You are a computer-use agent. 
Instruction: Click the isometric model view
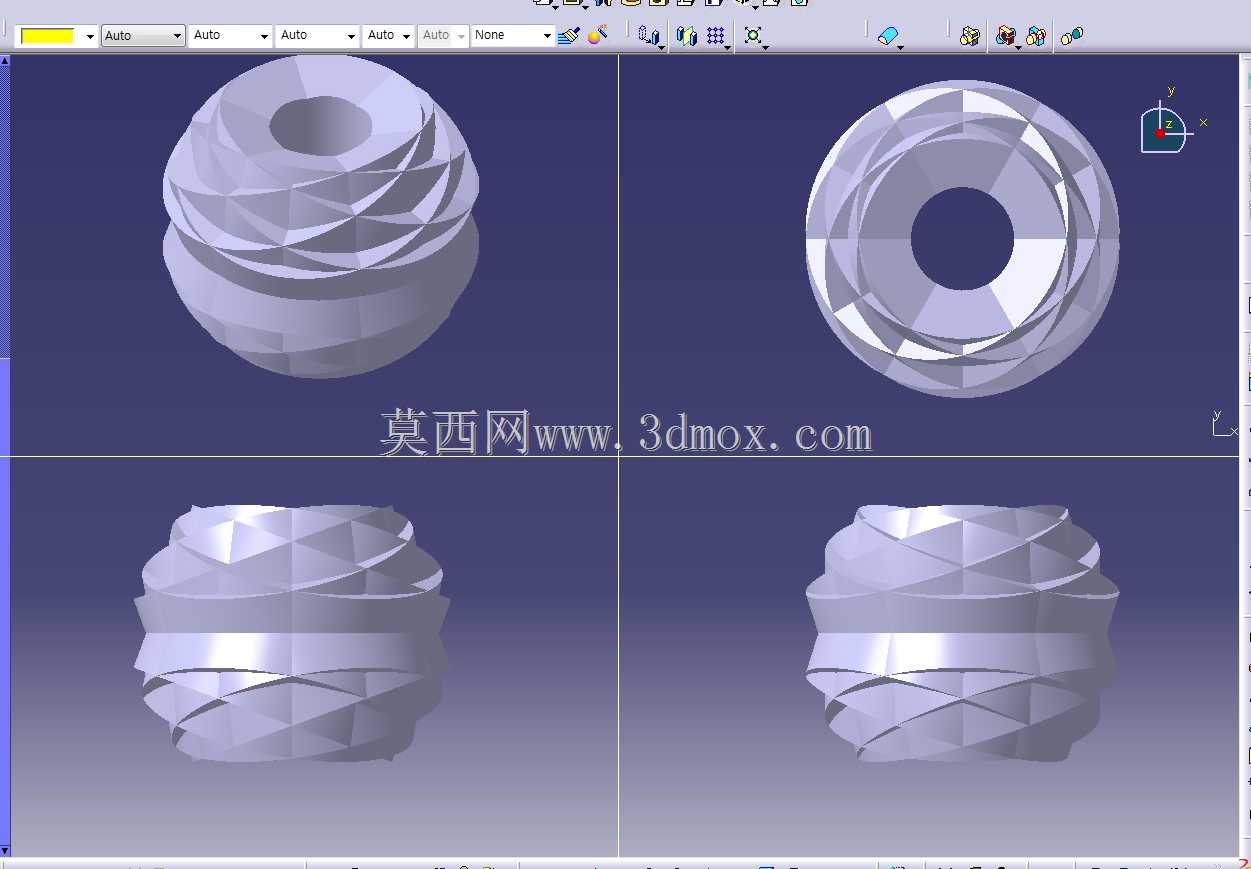point(321,216)
